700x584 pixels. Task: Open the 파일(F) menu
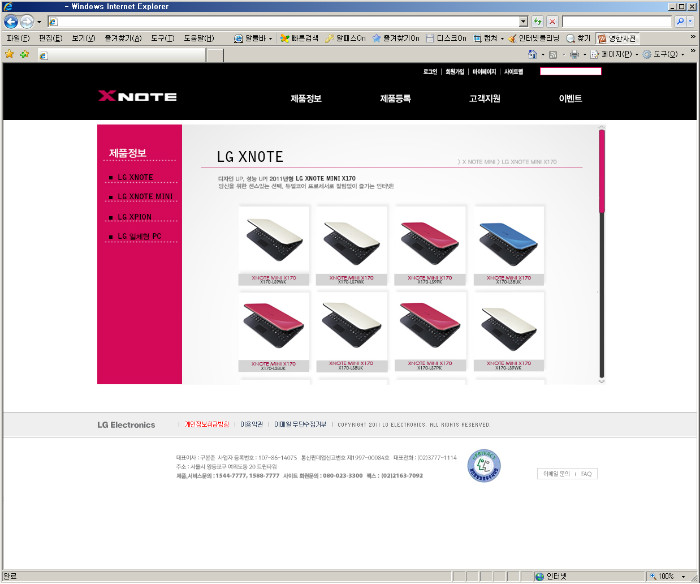point(18,38)
